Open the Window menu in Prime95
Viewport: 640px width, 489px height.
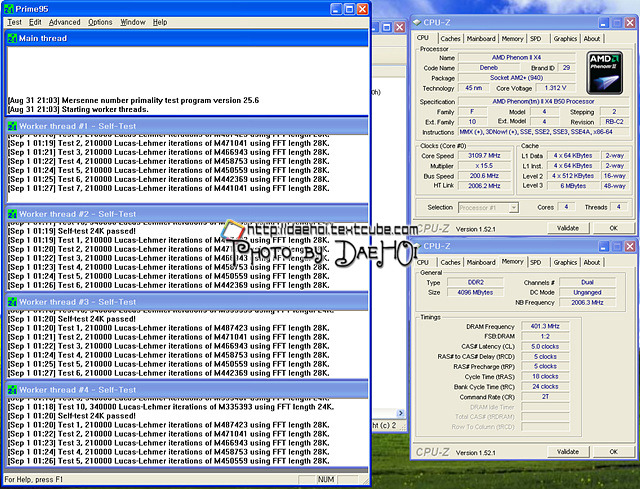(x=133, y=22)
